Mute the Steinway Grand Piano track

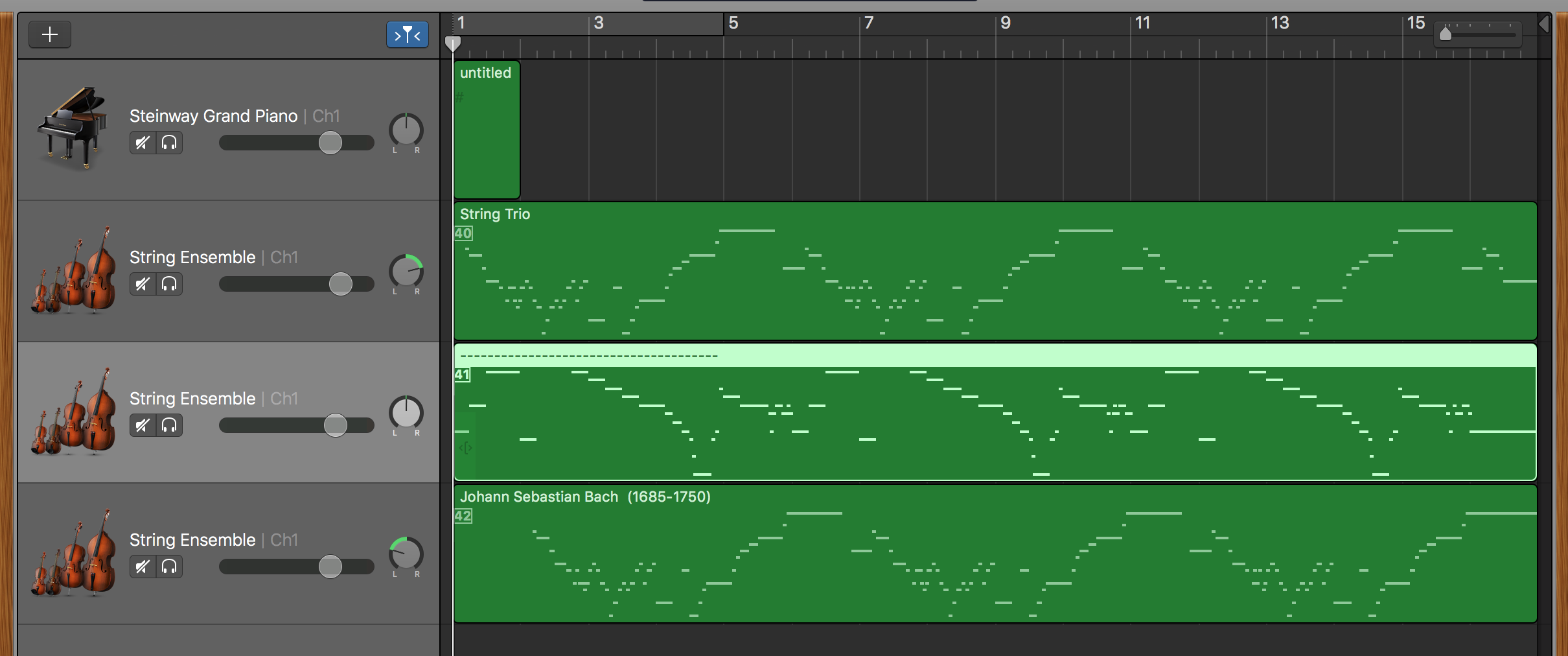click(x=143, y=143)
